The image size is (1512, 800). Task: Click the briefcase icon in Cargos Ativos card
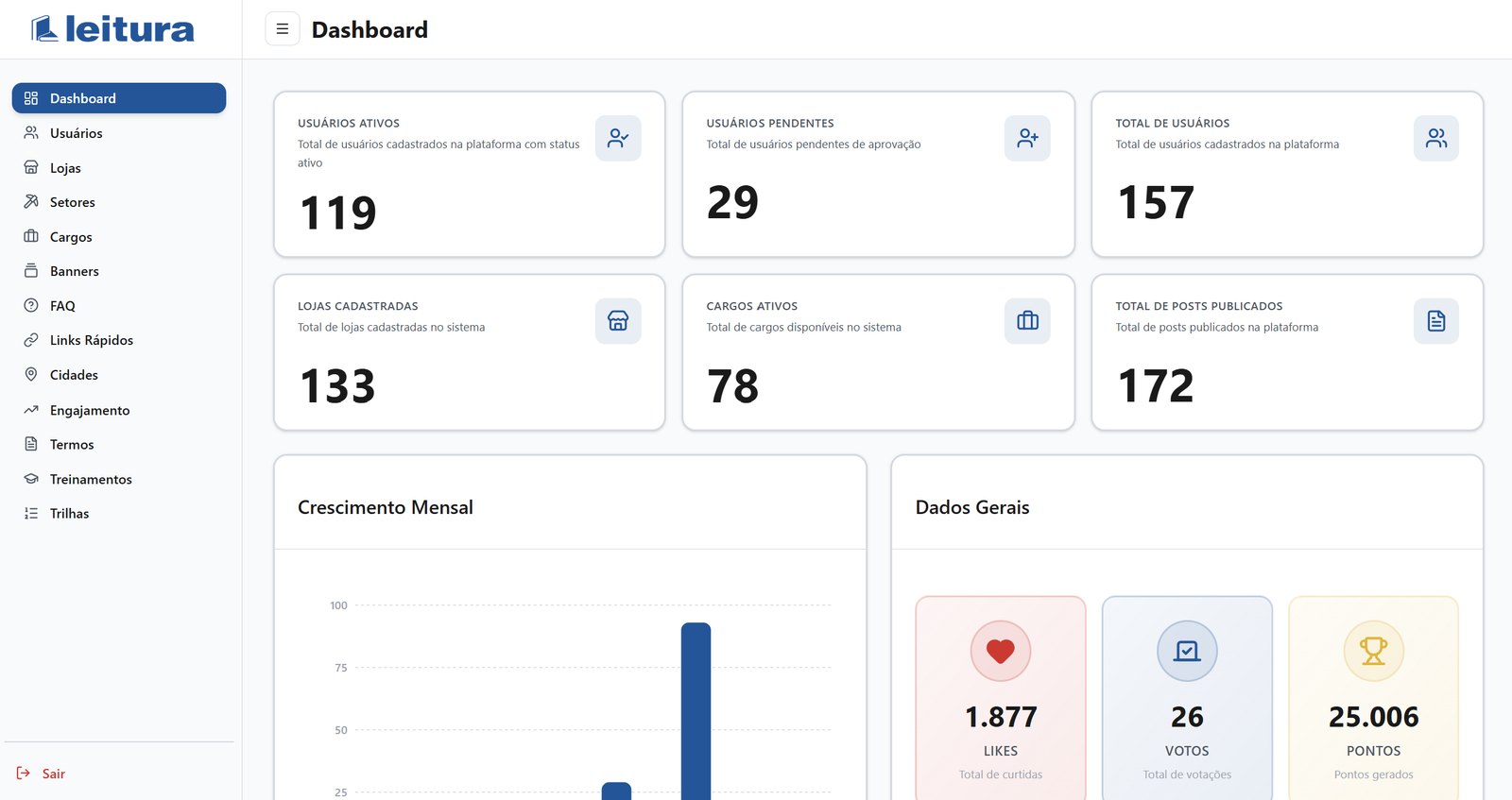[x=1027, y=321]
